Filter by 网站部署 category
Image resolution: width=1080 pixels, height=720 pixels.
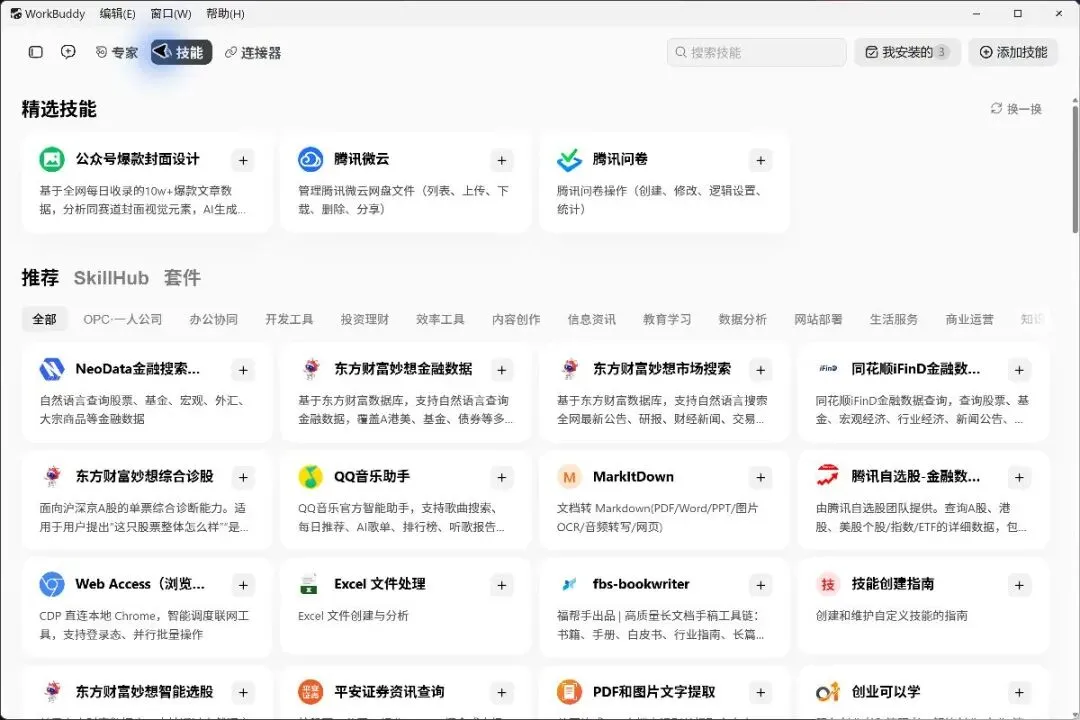(818, 319)
